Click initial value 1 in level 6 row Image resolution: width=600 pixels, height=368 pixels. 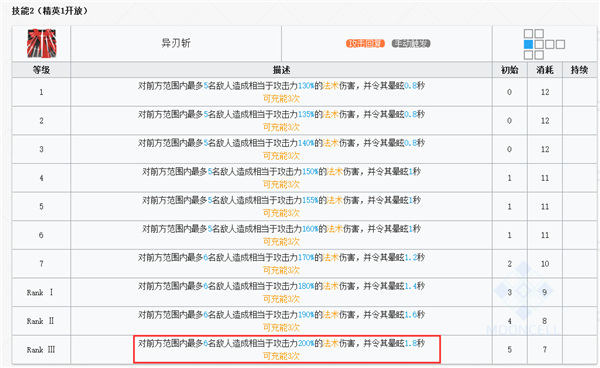click(x=509, y=235)
